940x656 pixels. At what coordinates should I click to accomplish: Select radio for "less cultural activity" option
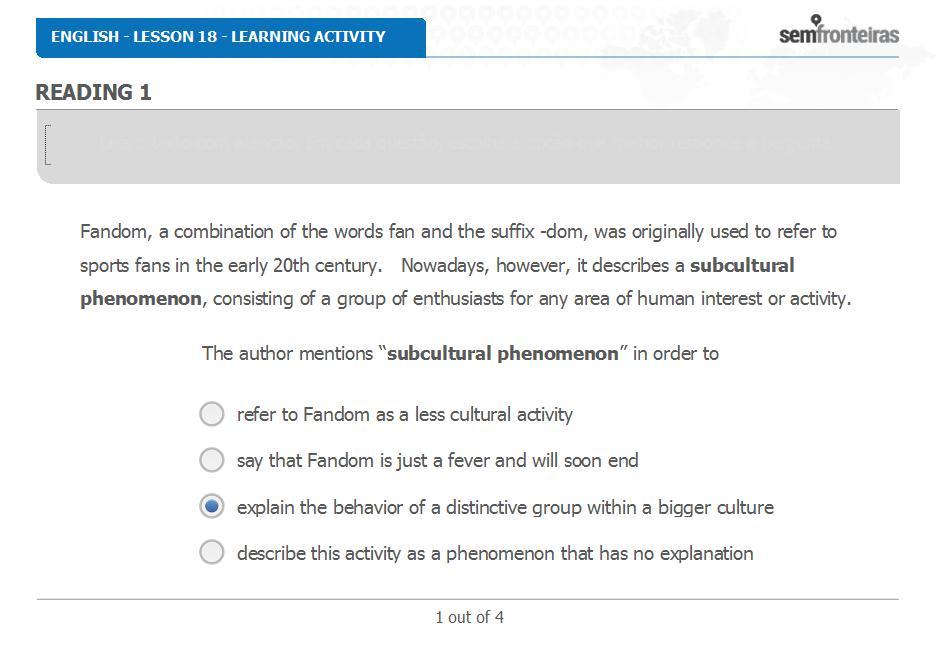click(x=212, y=414)
